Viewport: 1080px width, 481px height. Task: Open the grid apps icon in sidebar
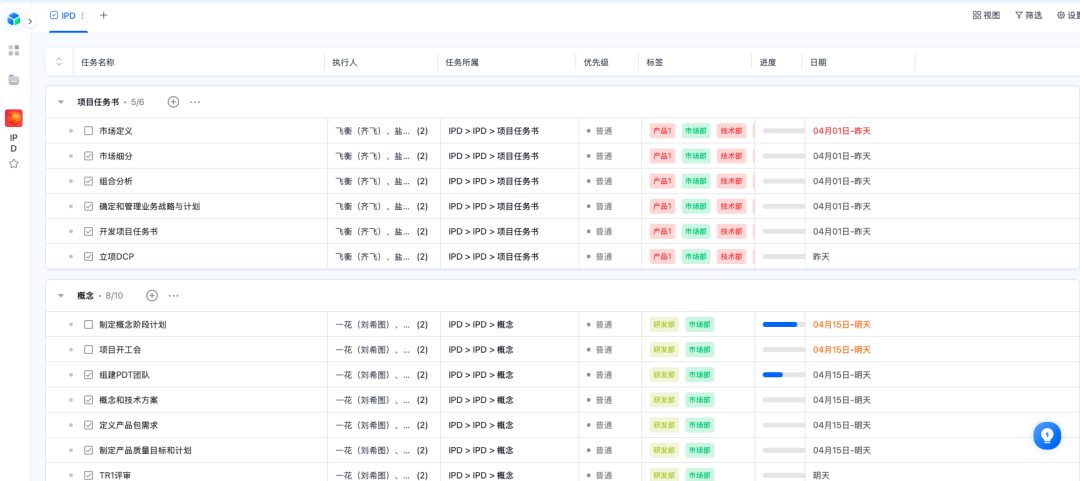(14, 50)
